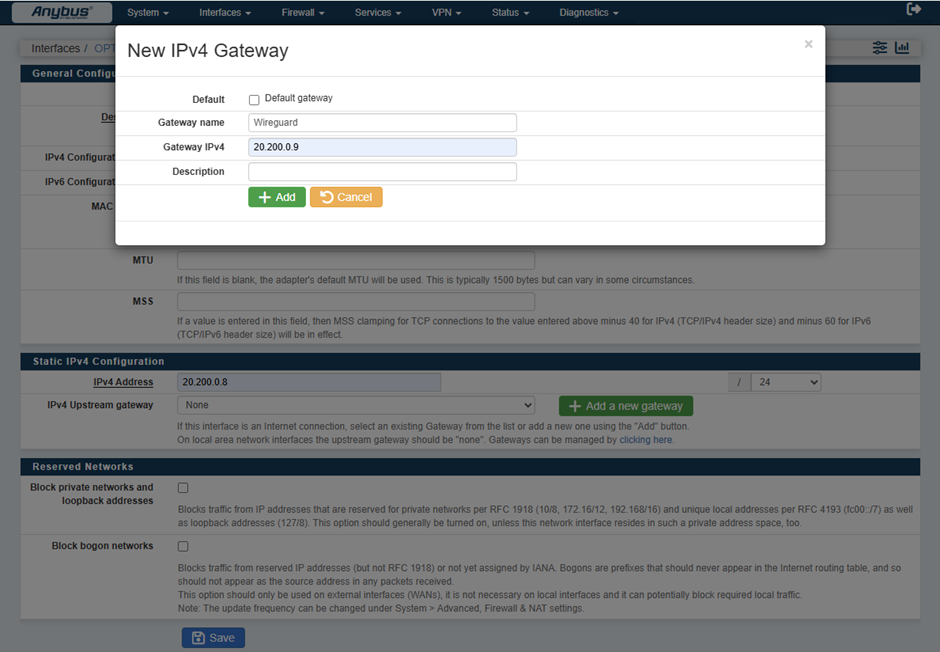Open the bar chart status icon
The image size is (940, 652).
(902, 48)
